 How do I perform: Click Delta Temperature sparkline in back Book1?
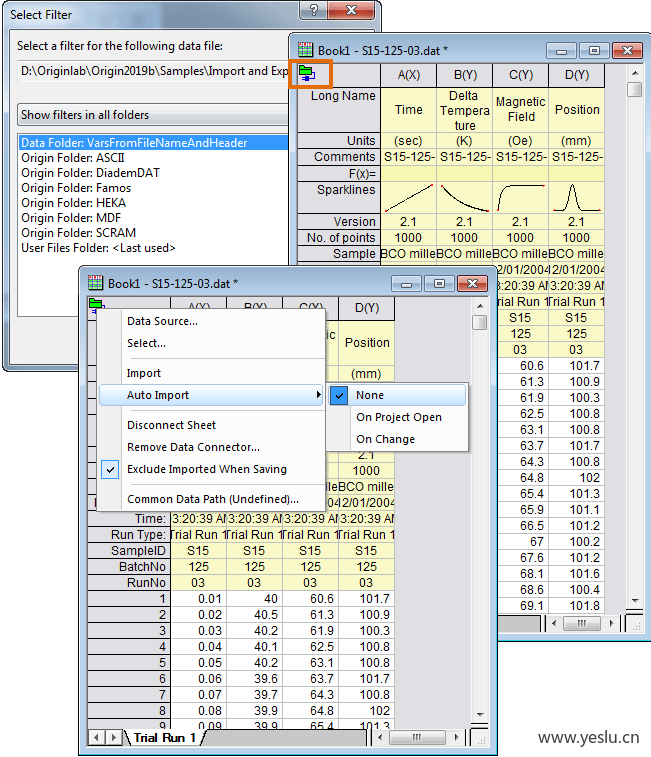(464, 197)
